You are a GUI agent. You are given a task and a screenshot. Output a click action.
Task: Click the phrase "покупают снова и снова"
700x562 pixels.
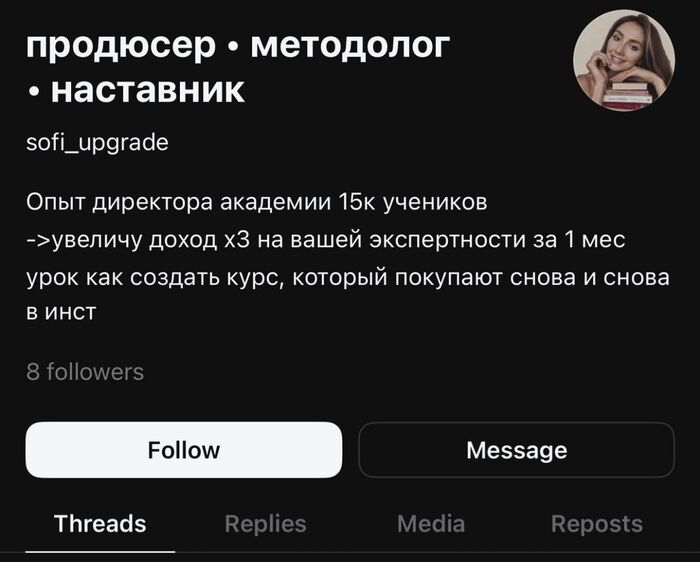528,277
